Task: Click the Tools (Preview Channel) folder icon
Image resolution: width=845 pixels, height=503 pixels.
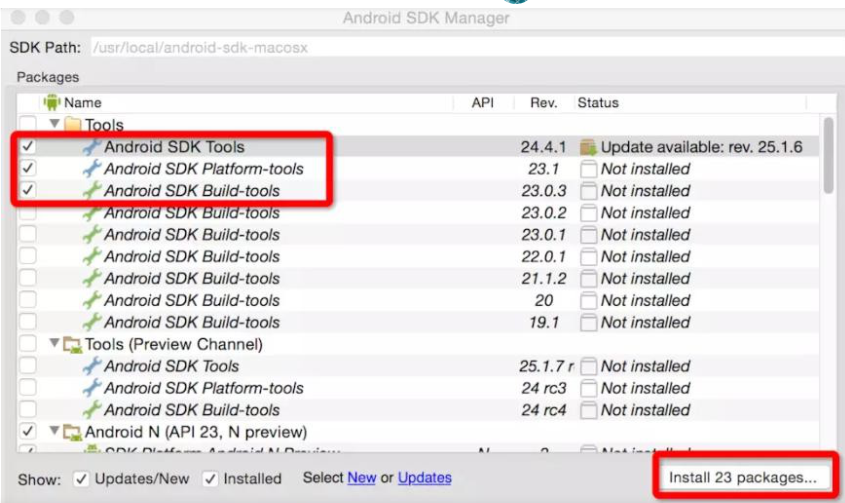Action: (x=73, y=344)
